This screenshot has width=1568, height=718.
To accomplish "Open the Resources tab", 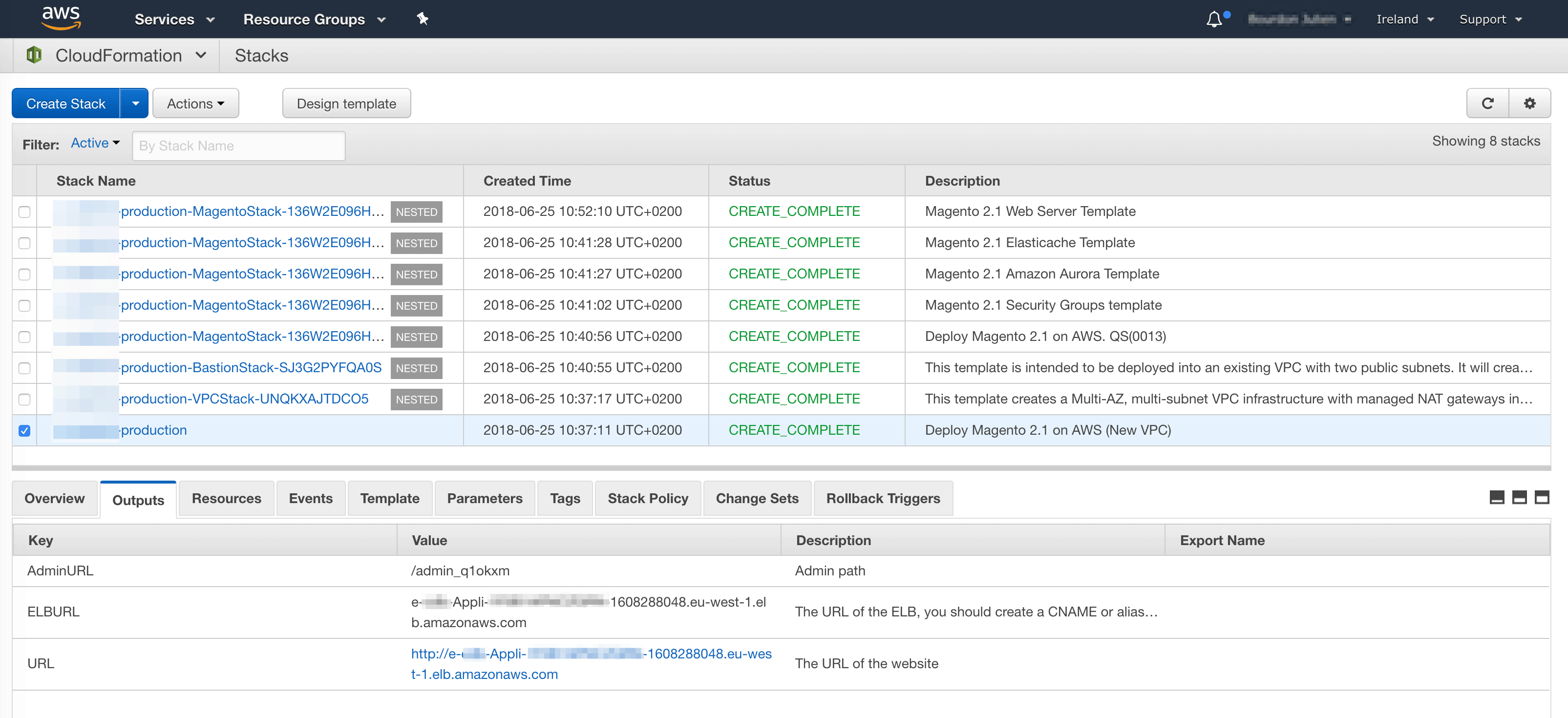I will click(x=227, y=498).
